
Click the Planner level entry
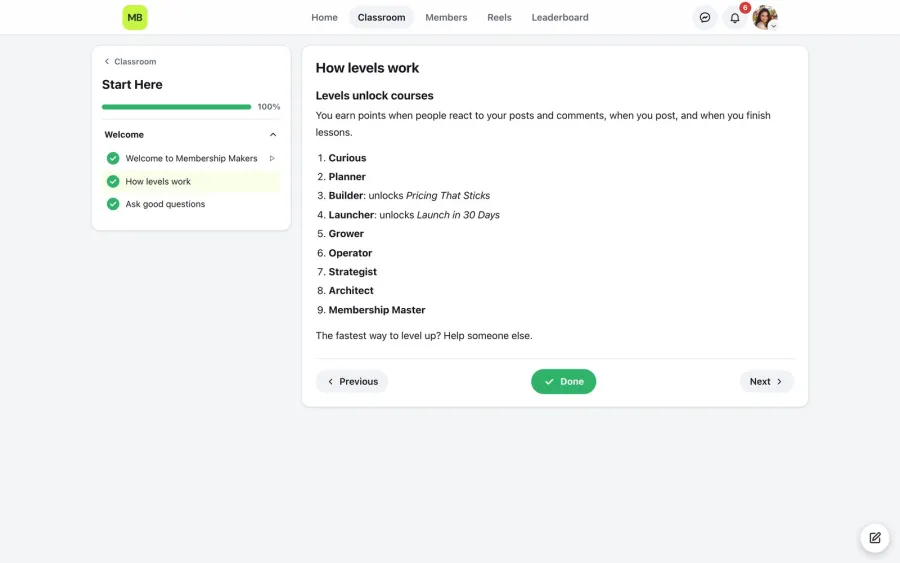click(x=347, y=177)
